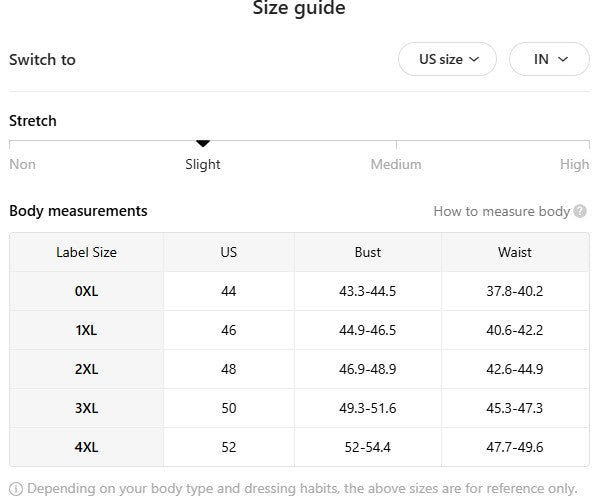Screen dimensions: 606x499
Task: Click the 3XL label size row
Action: 86,408
